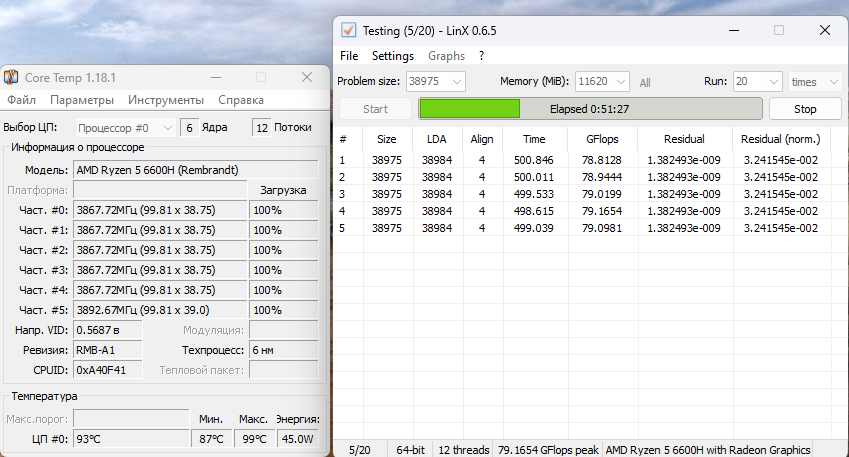Viewport: 849px width, 457px height.
Task: Click the # column header
Action: (348, 139)
